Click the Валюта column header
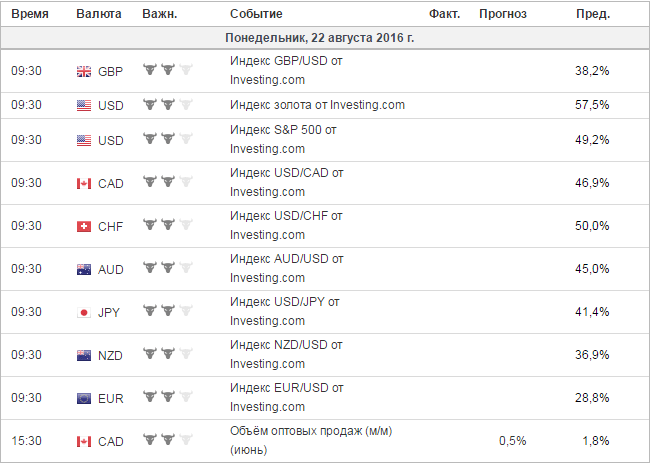The height and width of the screenshot is (463, 654). pos(99,14)
